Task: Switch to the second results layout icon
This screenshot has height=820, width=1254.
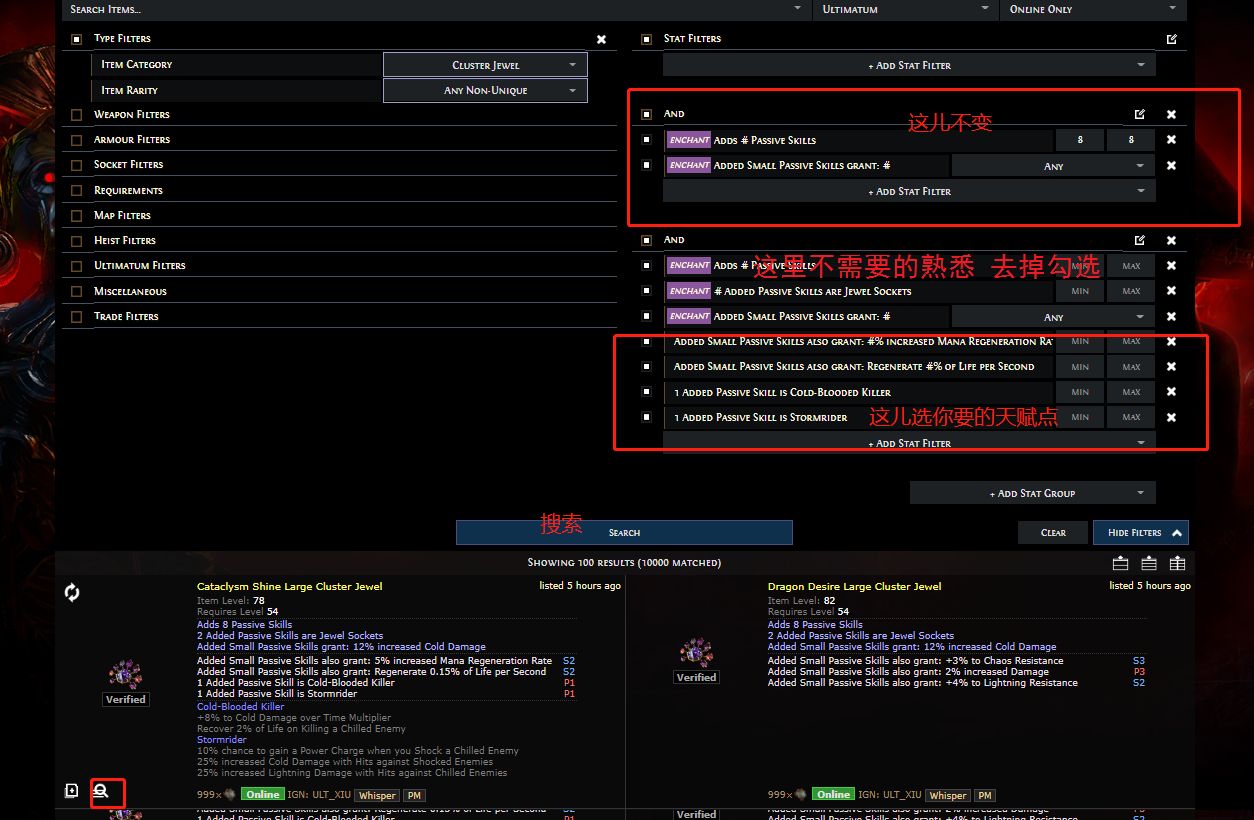Action: (1149, 563)
